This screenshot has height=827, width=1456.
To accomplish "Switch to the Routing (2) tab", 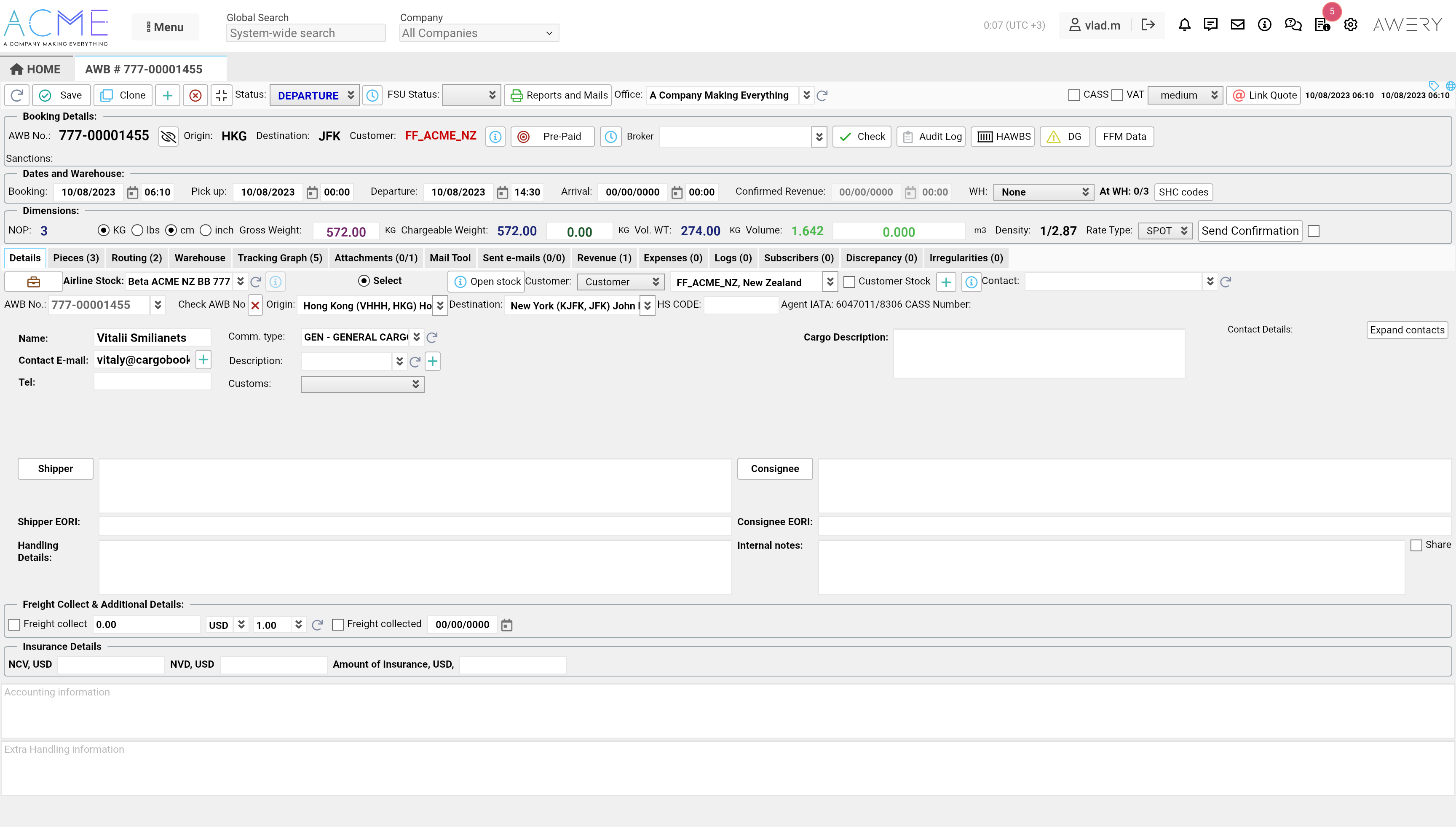I will point(136,257).
